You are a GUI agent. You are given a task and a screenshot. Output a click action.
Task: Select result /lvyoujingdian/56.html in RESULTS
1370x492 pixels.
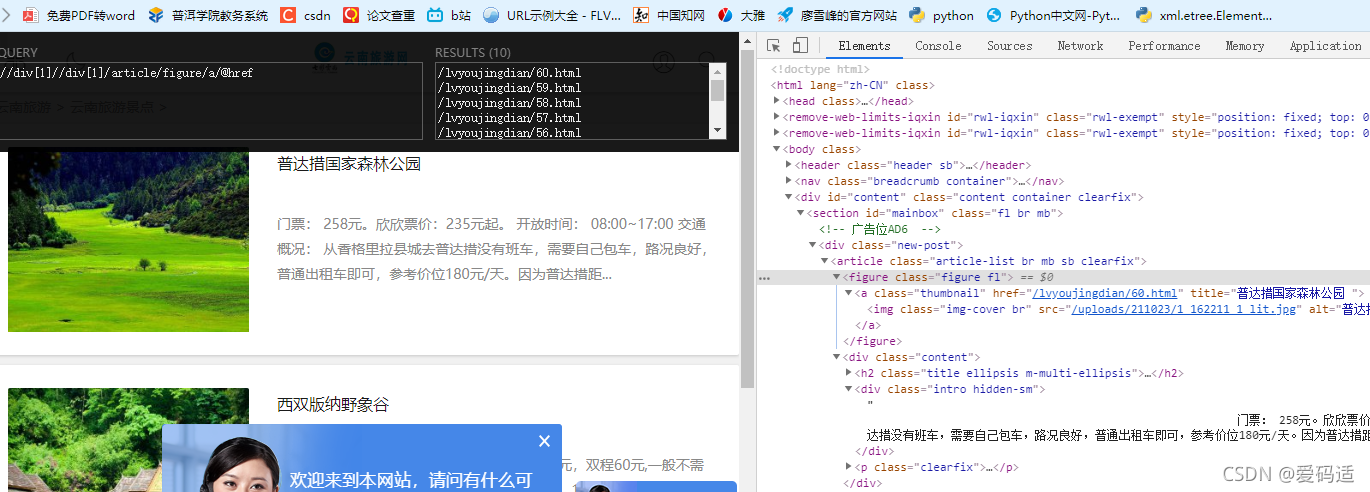coord(509,133)
